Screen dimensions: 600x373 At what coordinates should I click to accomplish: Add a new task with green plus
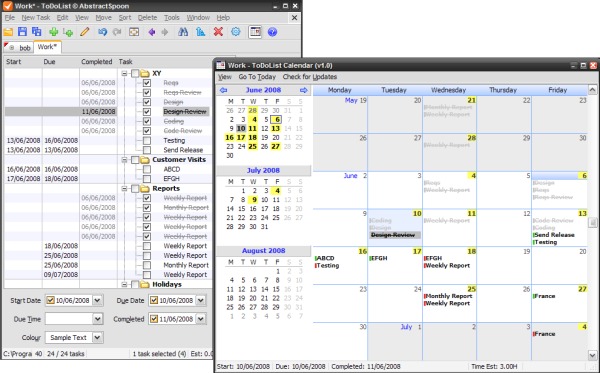pos(54,32)
